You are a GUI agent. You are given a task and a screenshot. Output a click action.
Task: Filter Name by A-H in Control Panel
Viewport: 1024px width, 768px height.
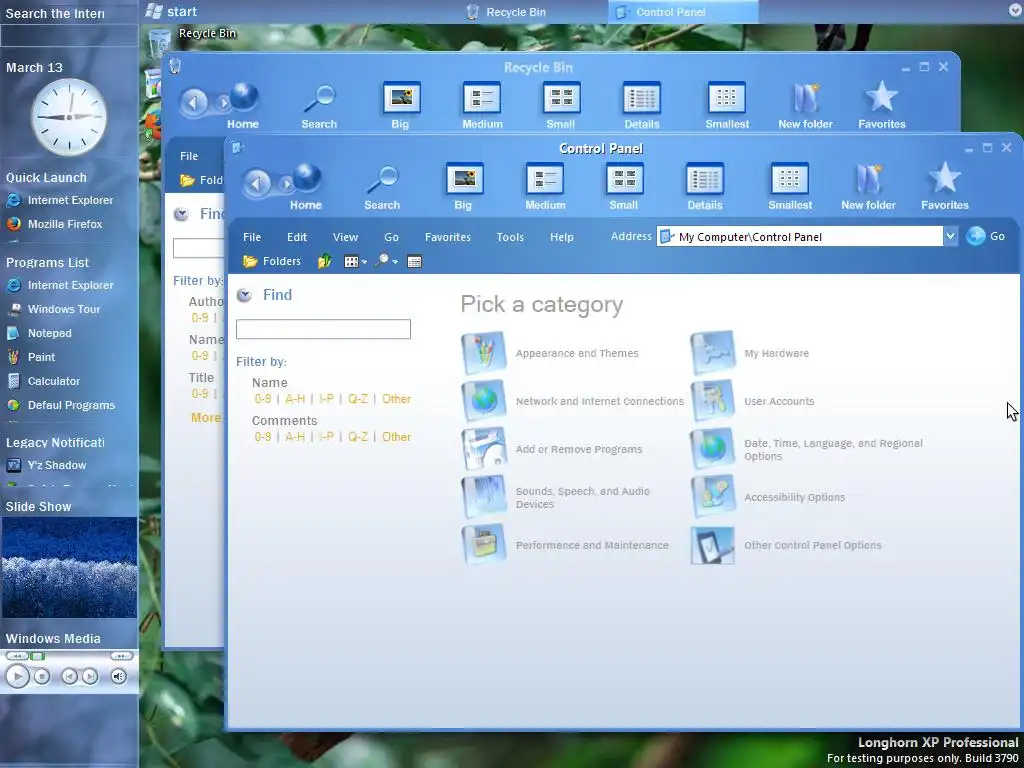295,398
